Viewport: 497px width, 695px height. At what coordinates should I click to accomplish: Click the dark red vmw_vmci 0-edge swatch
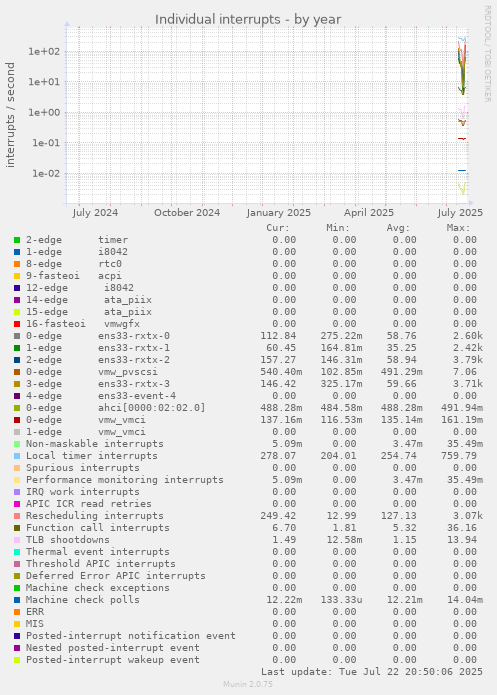[17, 420]
